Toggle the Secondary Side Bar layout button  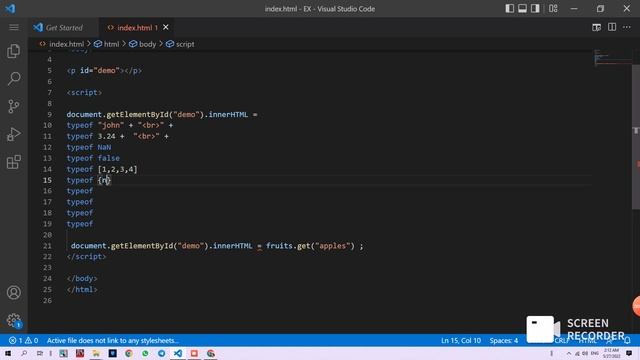click(535, 9)
